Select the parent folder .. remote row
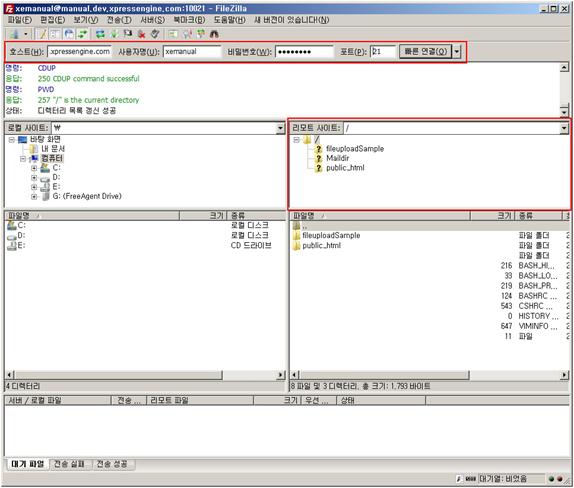This screenshot has width=574, height=488. click(430, 226)
